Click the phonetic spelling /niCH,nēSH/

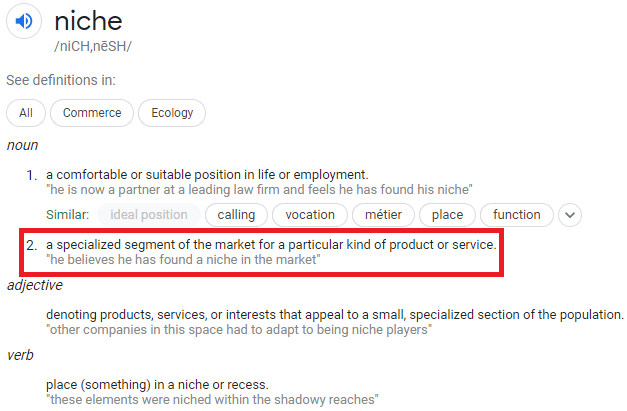coord(93,46)
